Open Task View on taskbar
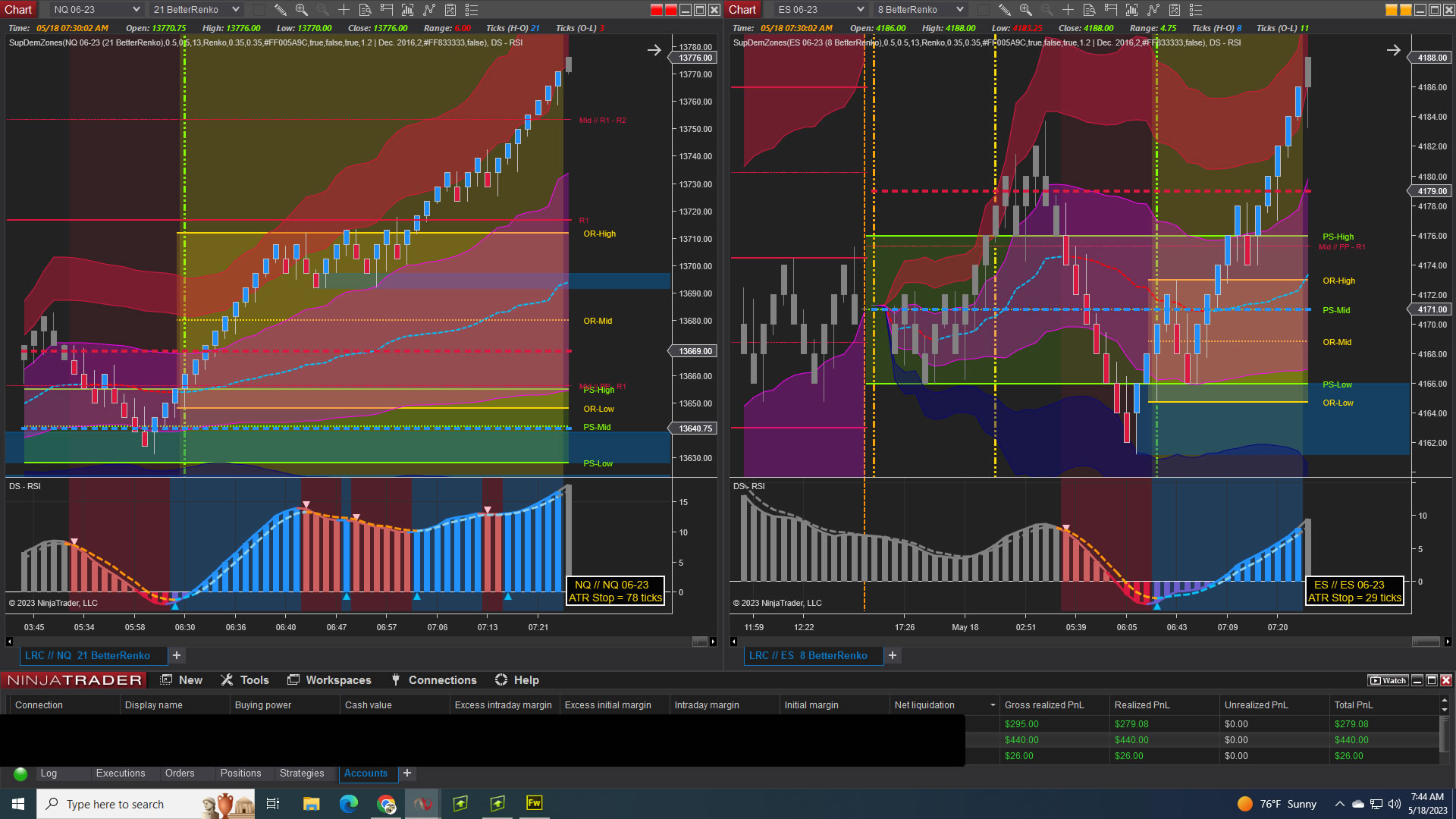 coord(273,804)
